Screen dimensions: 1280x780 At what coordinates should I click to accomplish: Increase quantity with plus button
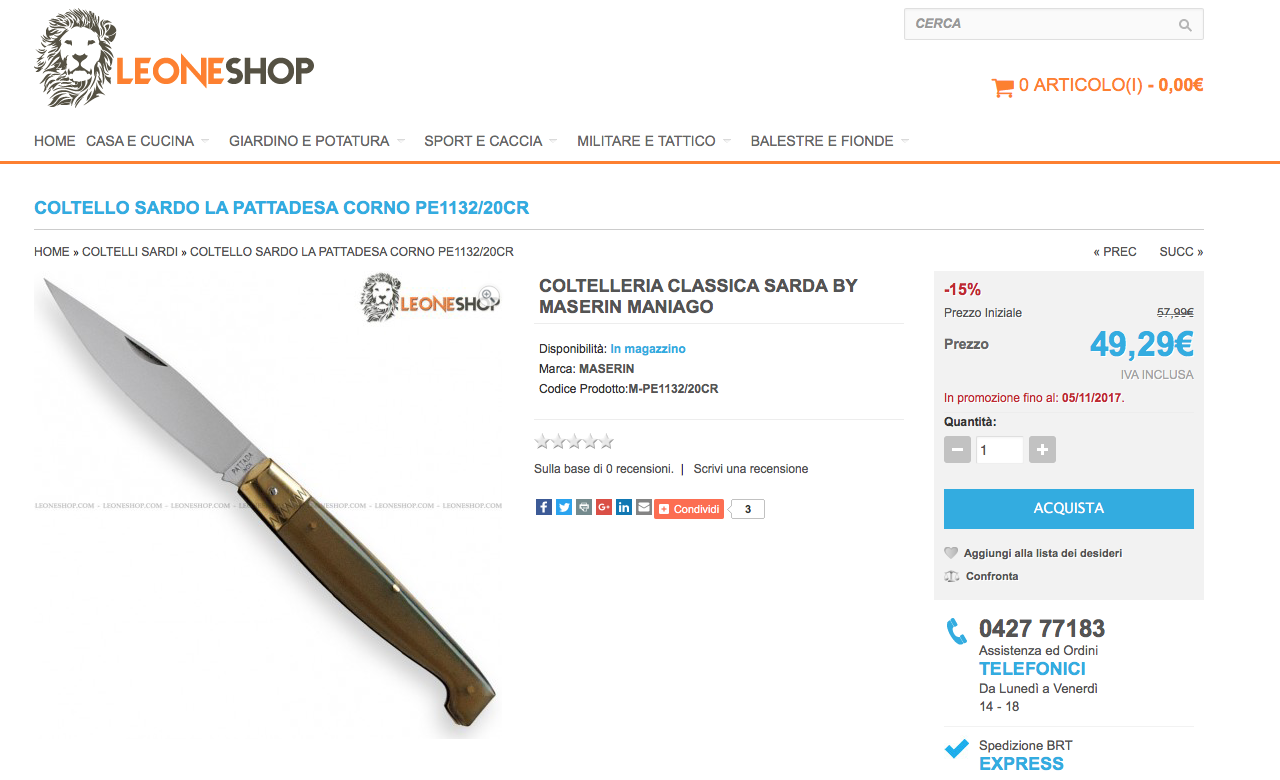pos(1042,450)
